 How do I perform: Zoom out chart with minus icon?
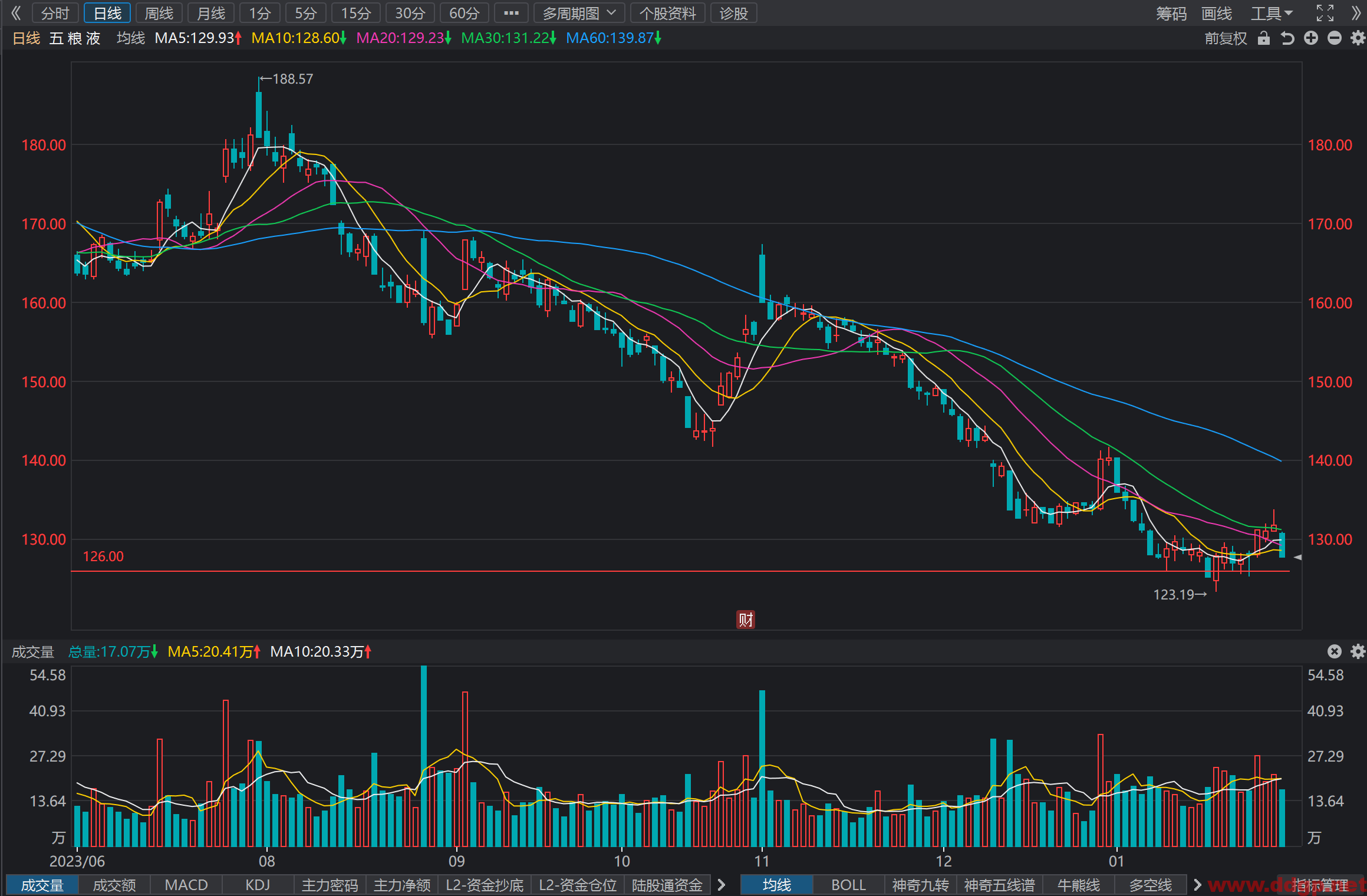coord(1335,38)
